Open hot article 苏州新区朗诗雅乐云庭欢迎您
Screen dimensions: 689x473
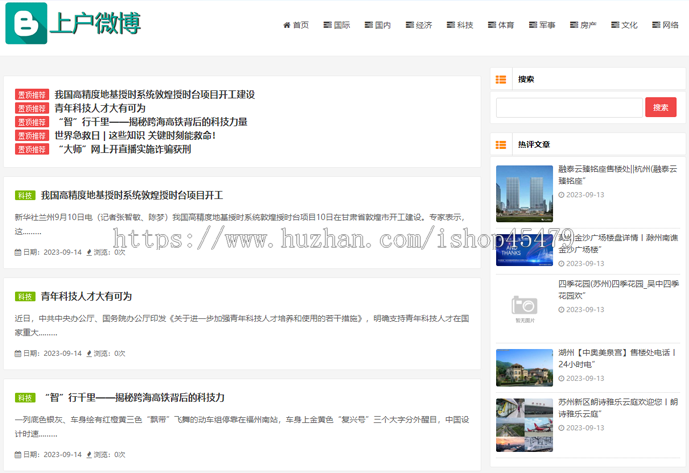618,408
